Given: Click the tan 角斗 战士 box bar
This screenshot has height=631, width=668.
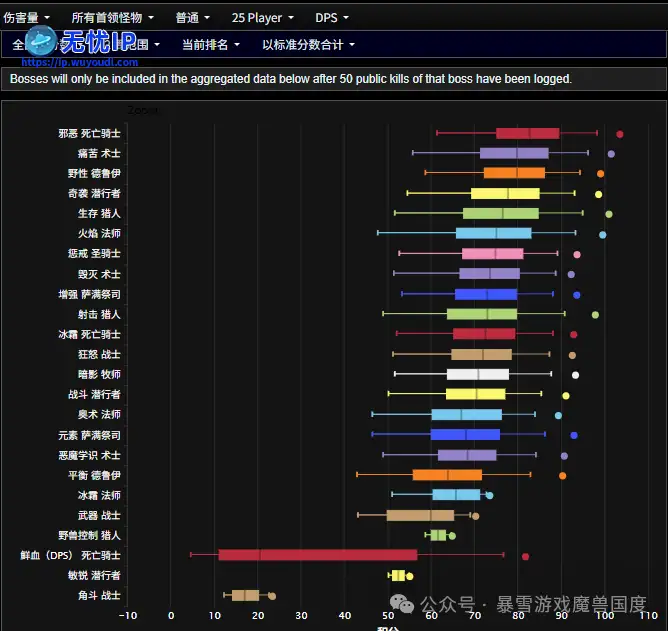Looking at the screenshot, I should 245,595.
